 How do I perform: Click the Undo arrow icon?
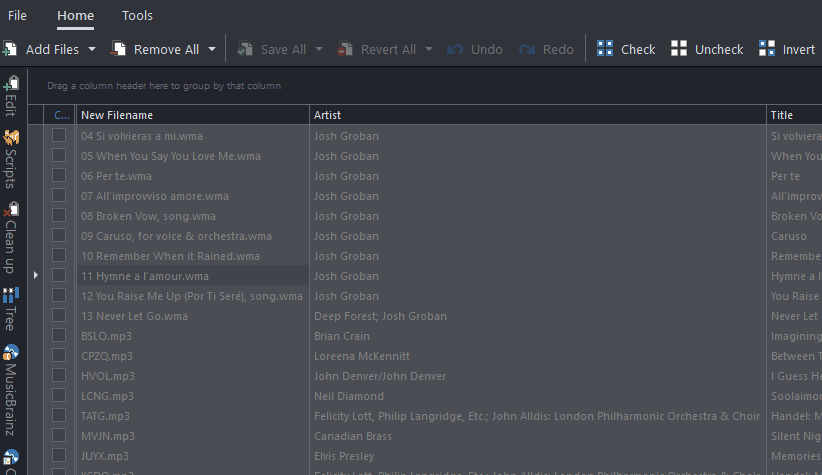coord(455,49)
